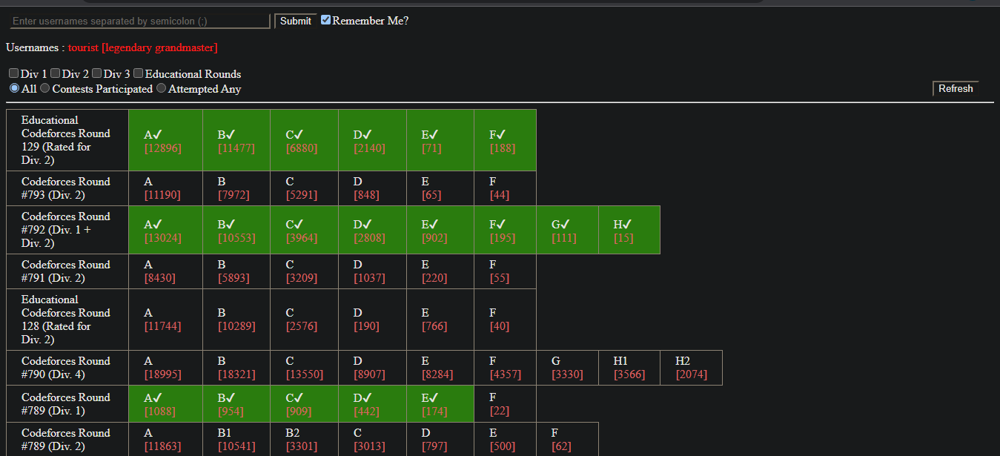Uncheck the Remember Me checkbox
Screen dimensions: 1000x456
pos(326,20)
